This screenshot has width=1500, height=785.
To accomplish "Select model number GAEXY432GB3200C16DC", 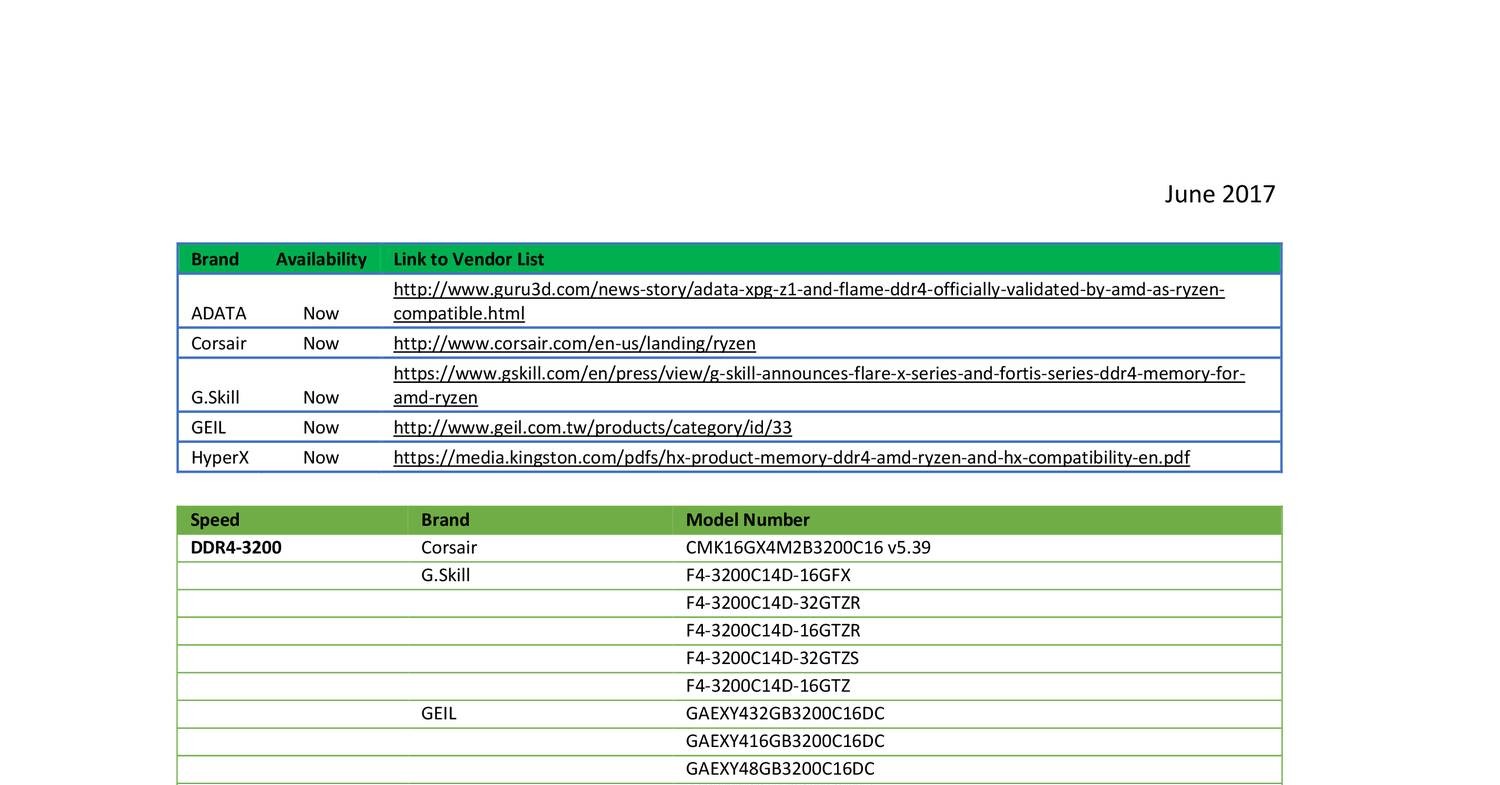I will pos(785,713).
